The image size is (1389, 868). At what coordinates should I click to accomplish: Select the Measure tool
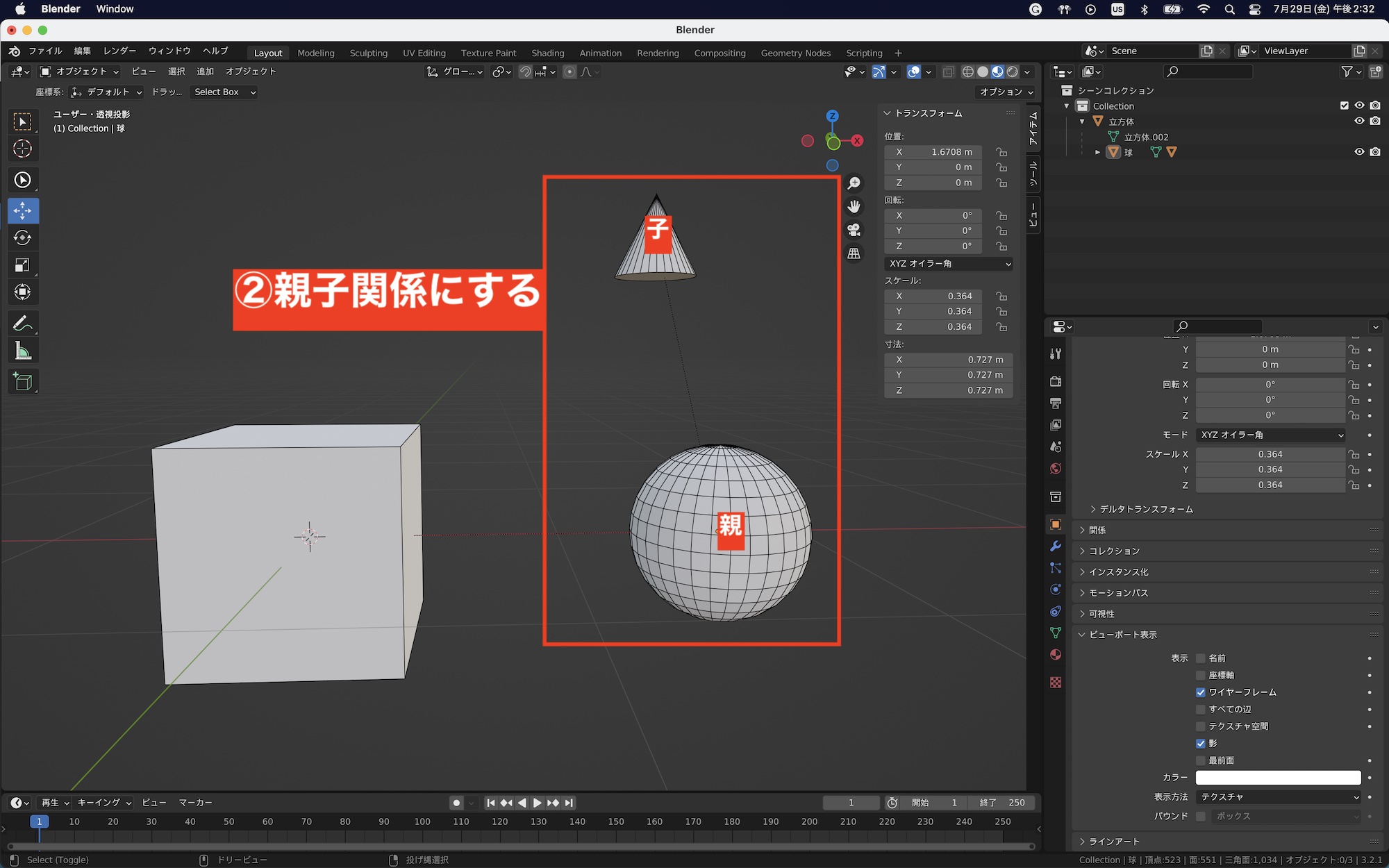(22, 351)
